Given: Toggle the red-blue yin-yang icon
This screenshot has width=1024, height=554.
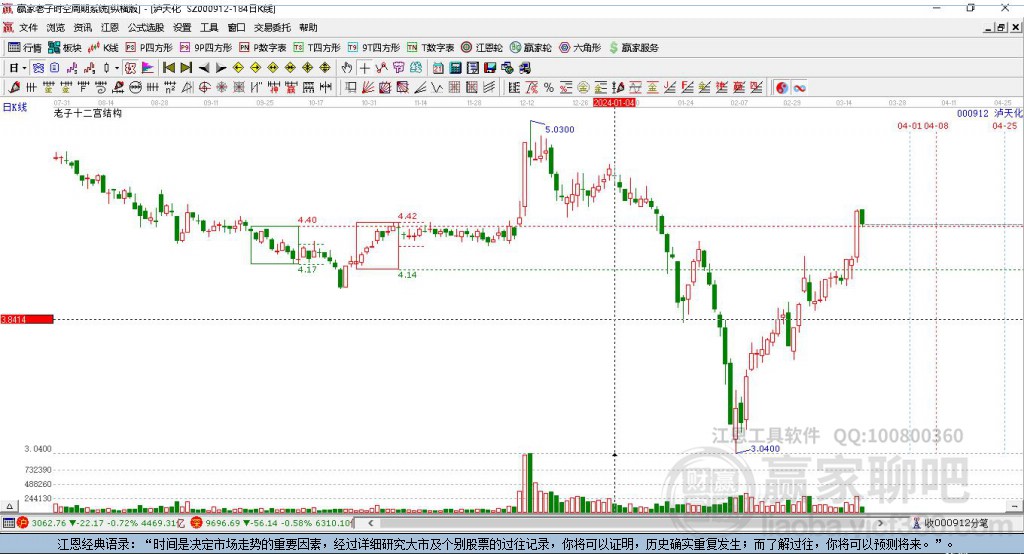Looking at the screenshot, I should pyautogui.click(x=782, y=88).
